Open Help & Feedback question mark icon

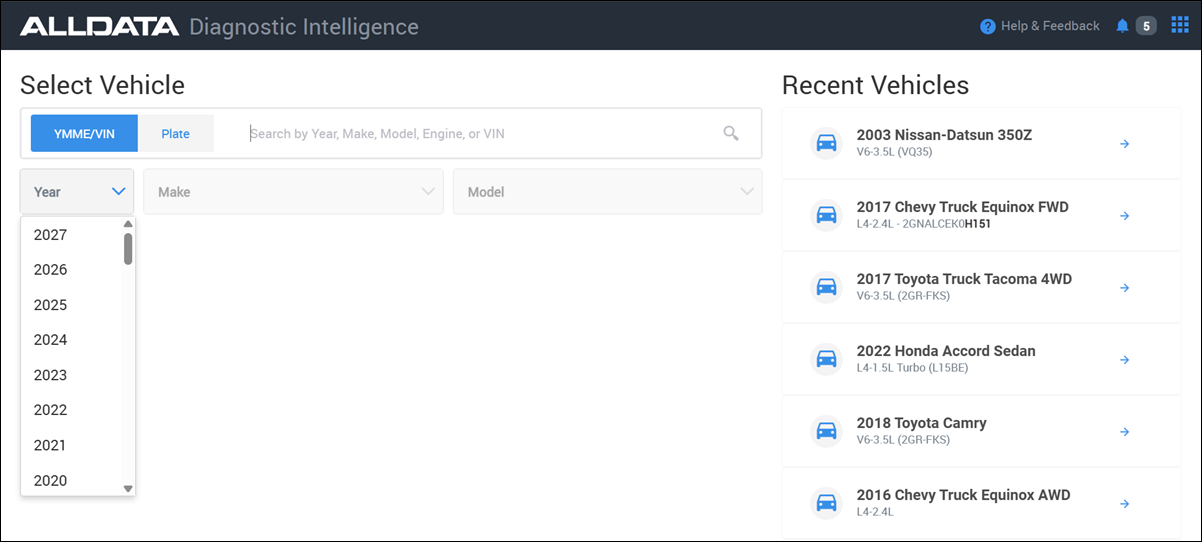(988, 26)
